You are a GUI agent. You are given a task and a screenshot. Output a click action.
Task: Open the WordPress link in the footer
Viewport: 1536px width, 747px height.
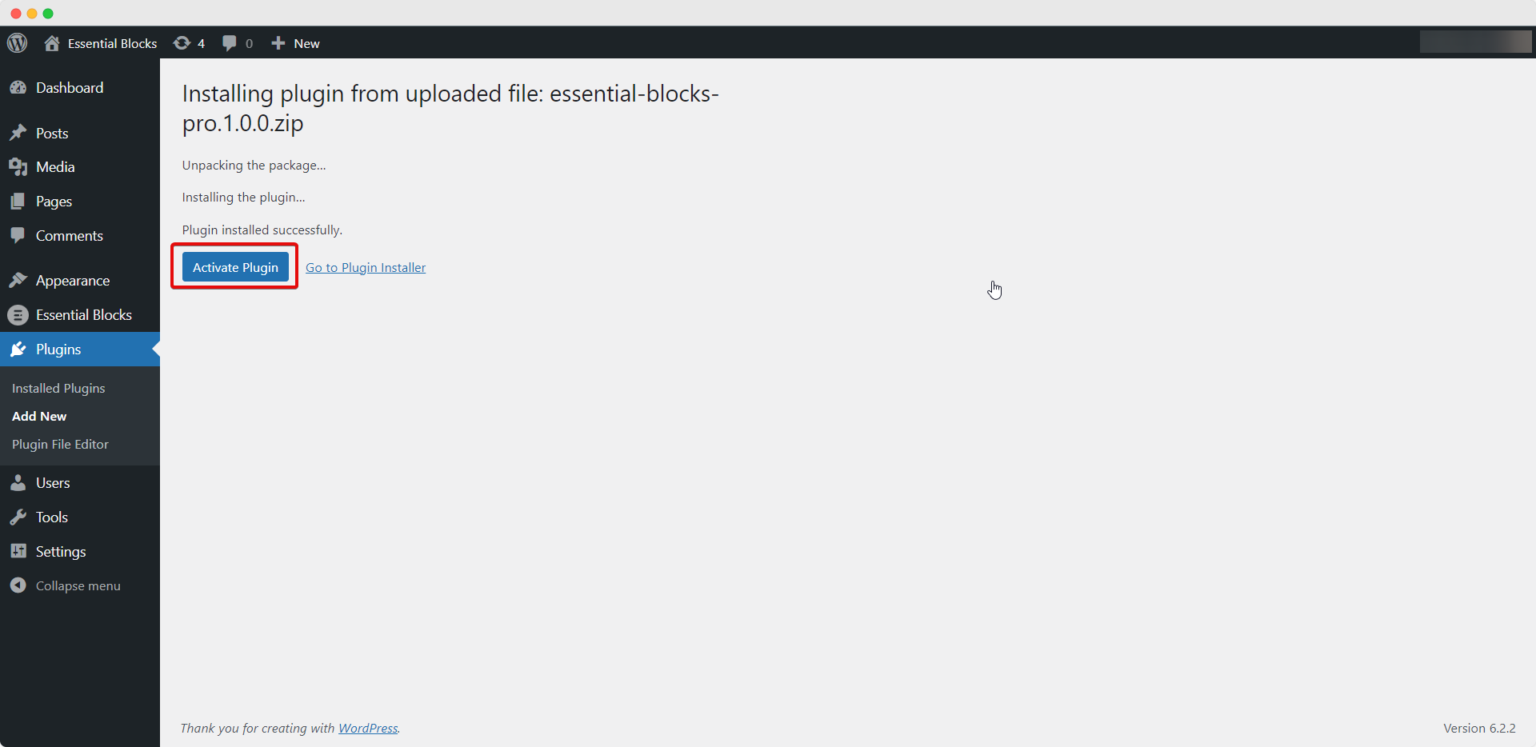367,728
